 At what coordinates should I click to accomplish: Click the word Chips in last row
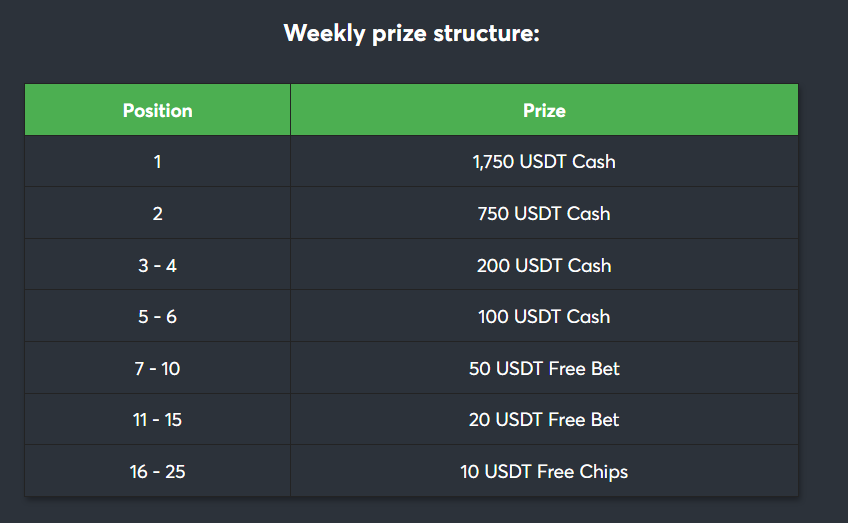coord(604,472)
